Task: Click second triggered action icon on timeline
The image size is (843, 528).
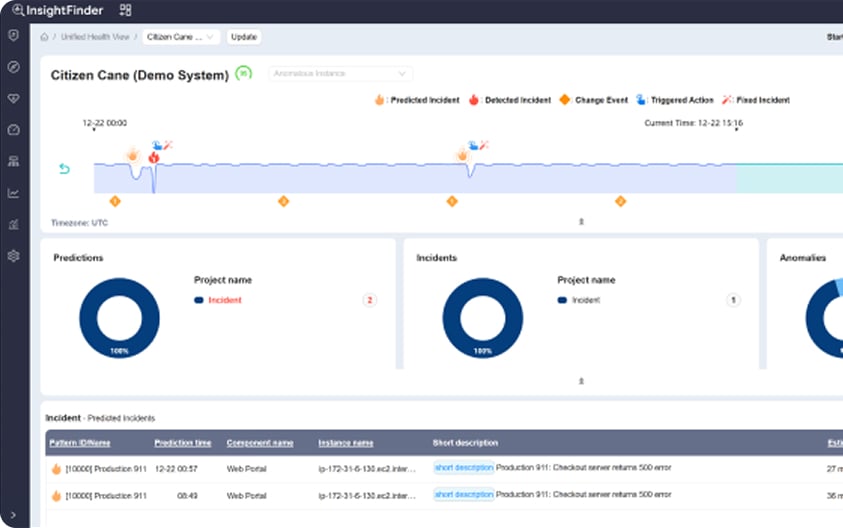Action: click(x=473, y=145)
